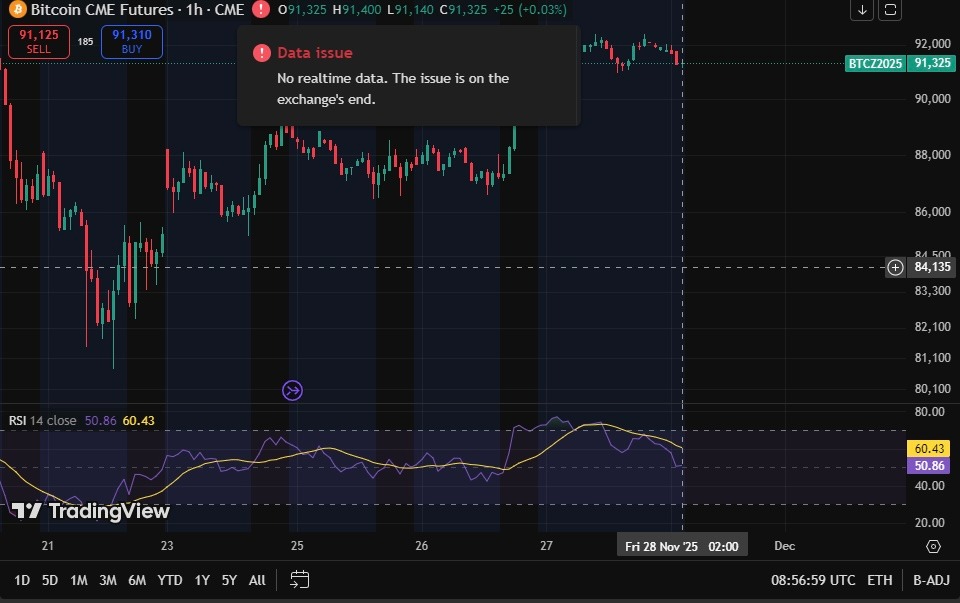The height and width of the screenshot is (603, 960).
Task: Select the All timeframe range
Action: (256, 579)
